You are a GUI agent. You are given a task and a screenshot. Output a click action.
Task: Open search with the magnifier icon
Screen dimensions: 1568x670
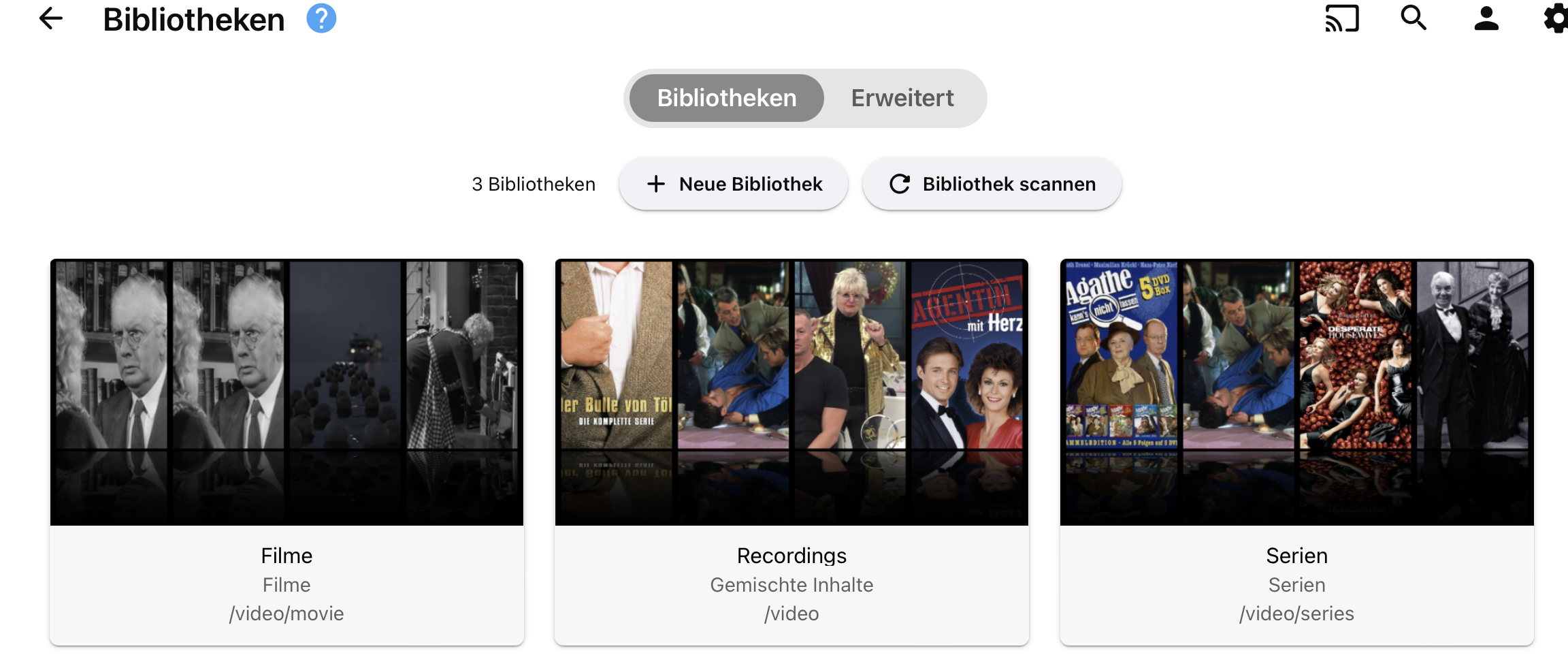click(1414, 18)
